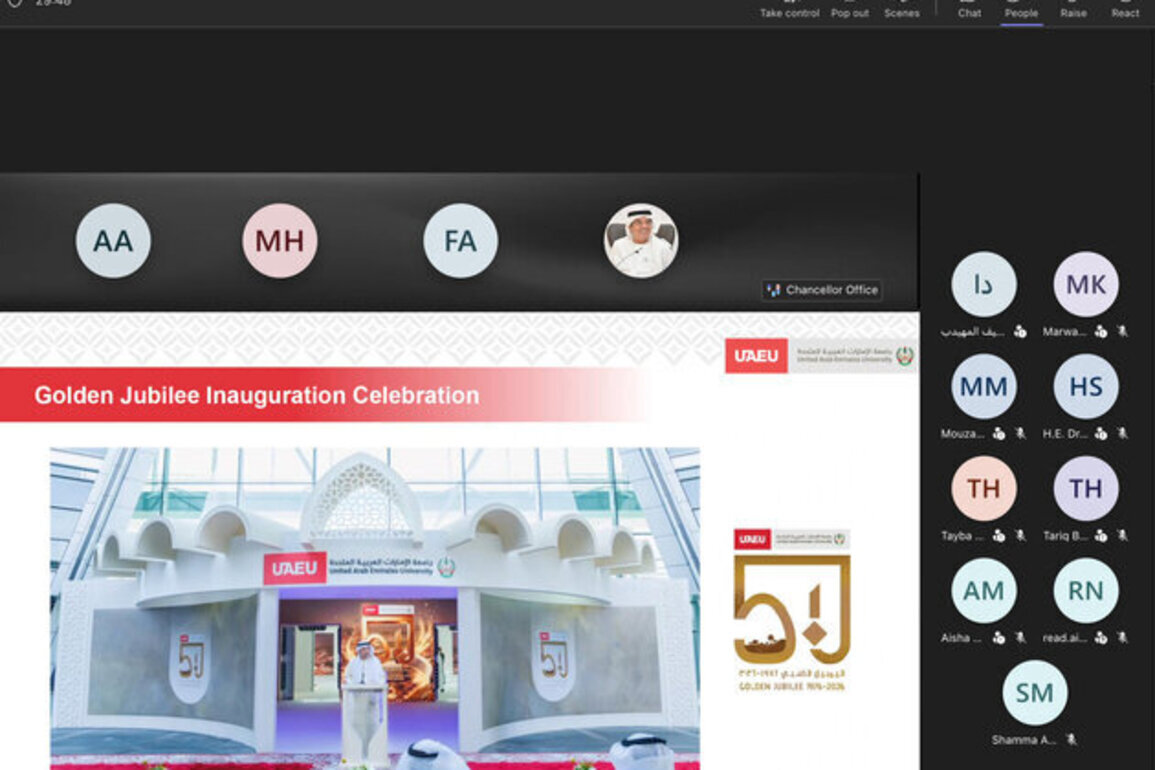Select the AA participant avatar
Viewport: 1155px width, 770px height.
coord(113,241)
